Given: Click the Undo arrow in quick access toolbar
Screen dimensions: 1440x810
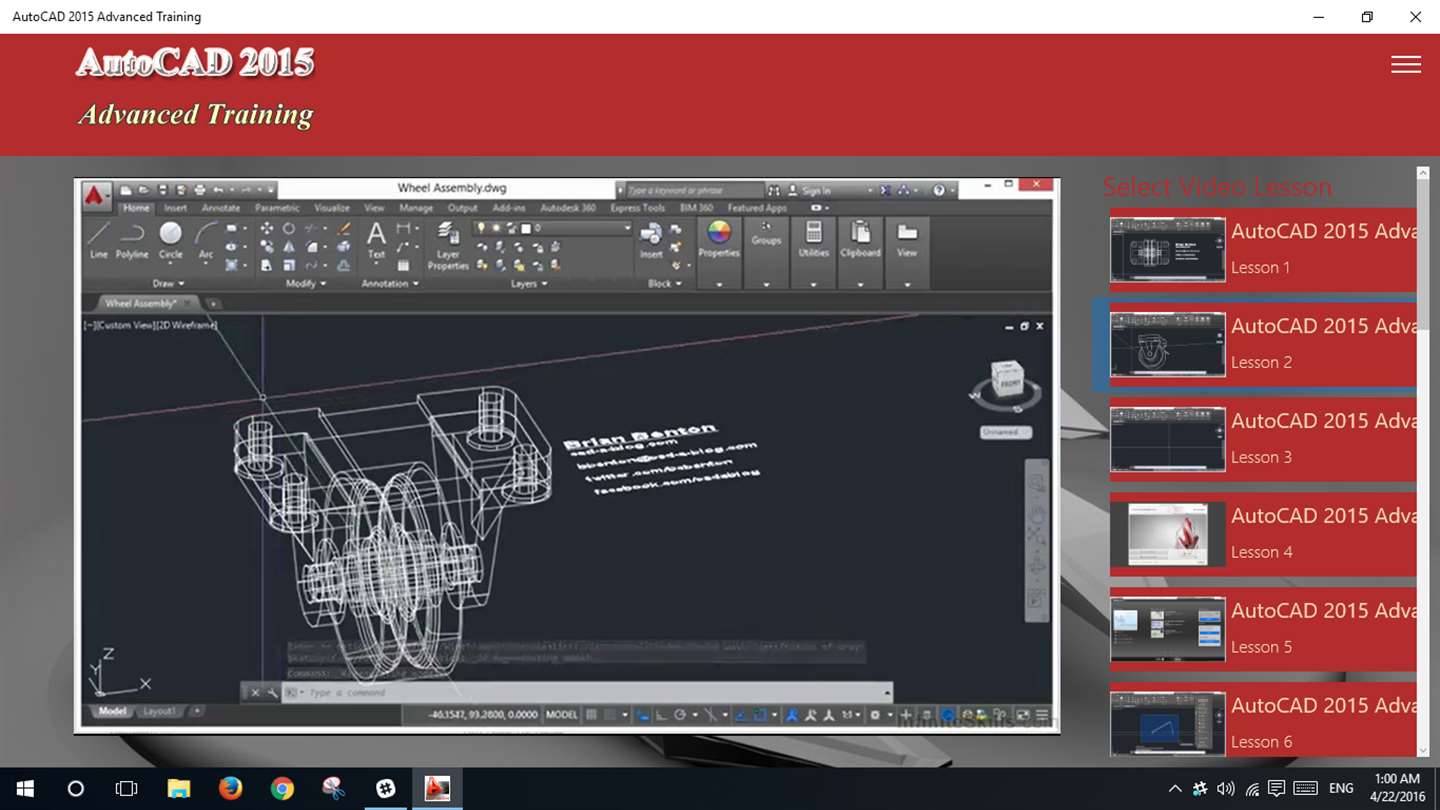Looking at the screenshot, I should tap(218, 190).
